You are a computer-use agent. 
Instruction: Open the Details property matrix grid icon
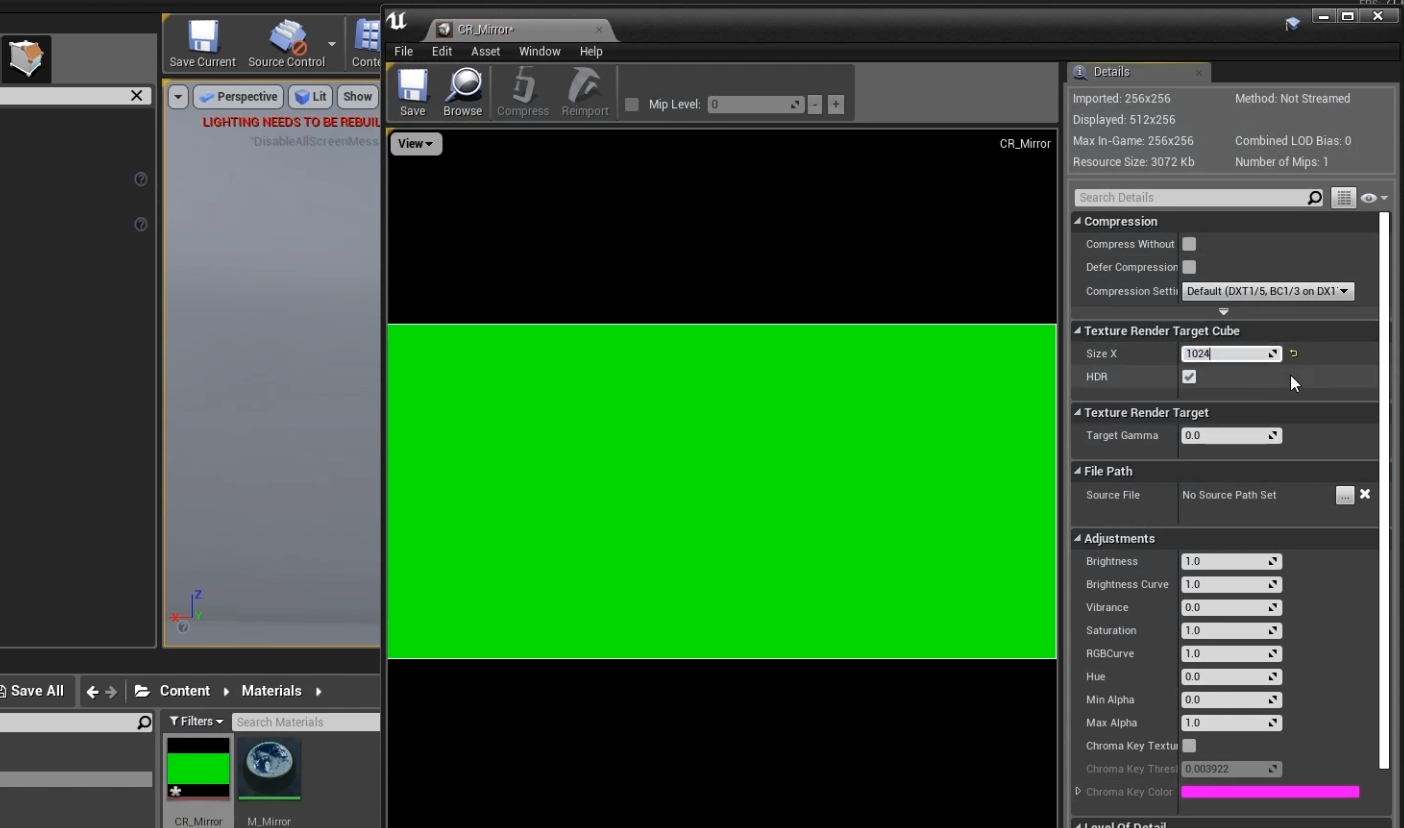coord(1344,198)
